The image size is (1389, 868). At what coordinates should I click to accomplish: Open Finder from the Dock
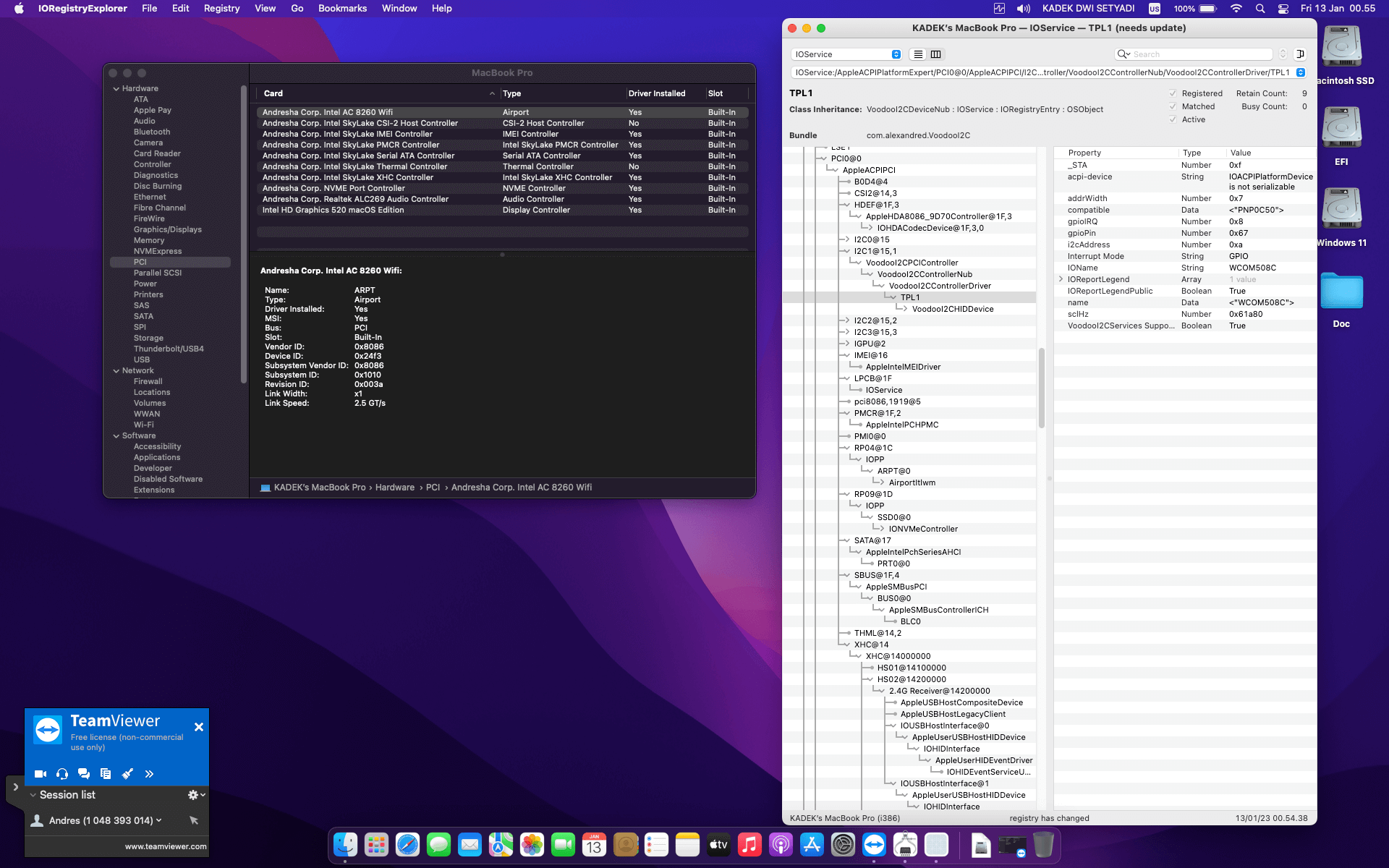pos(345,844)
